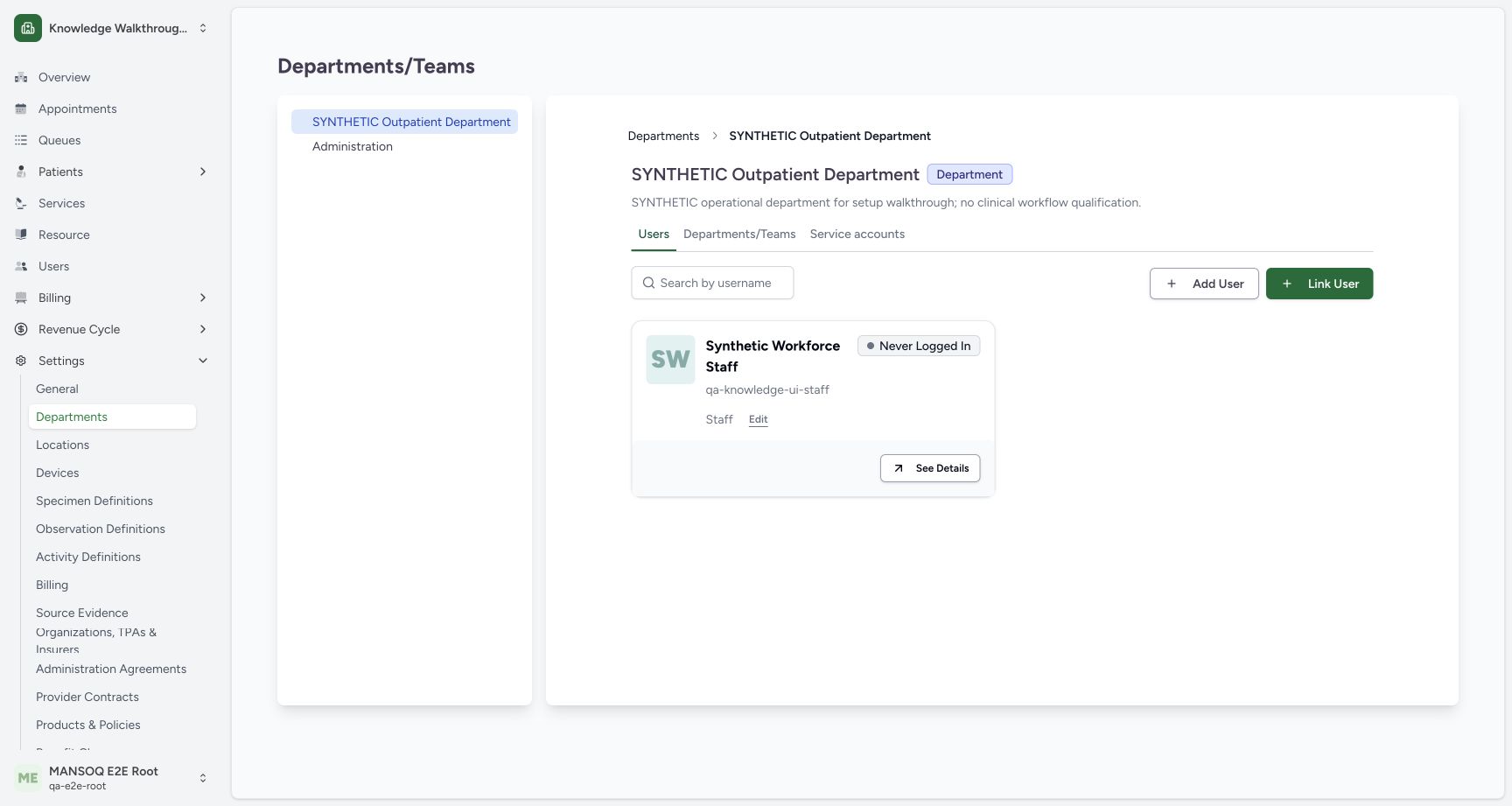Open the Overview sidebar icon
Screen dimensions: 1512x806
(x=21, y=77)
